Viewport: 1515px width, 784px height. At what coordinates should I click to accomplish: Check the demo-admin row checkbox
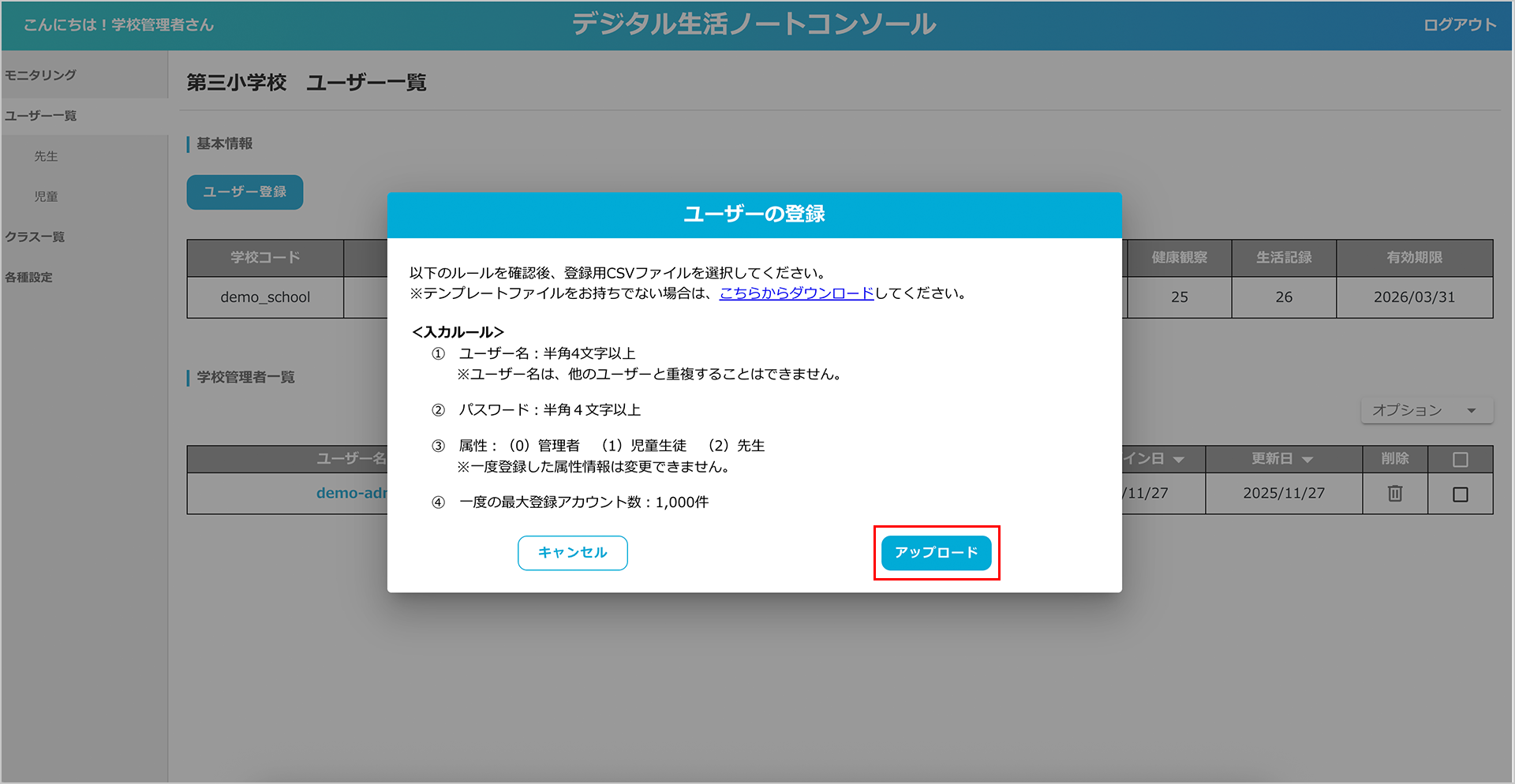point(1460,495)
